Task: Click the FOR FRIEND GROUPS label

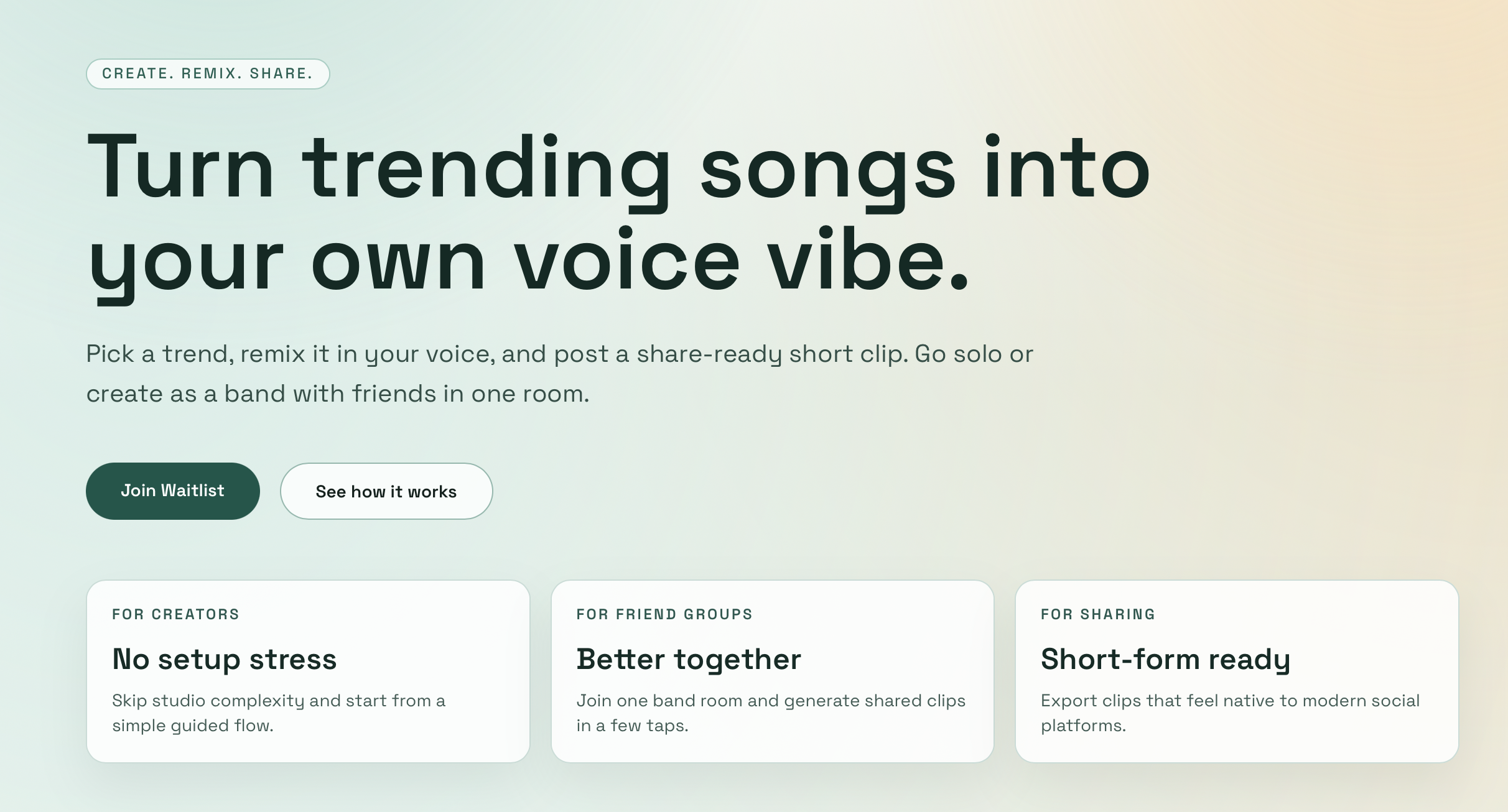Action: pyautogui.click(x=664, y=614)
